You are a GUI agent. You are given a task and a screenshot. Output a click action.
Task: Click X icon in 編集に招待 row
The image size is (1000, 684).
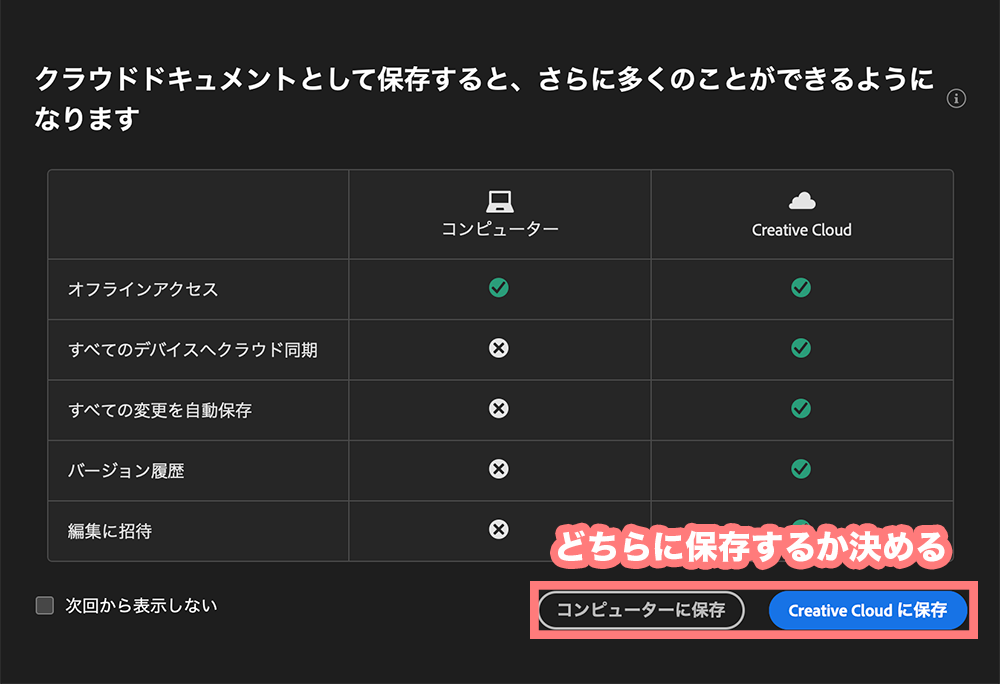[499, 529]
